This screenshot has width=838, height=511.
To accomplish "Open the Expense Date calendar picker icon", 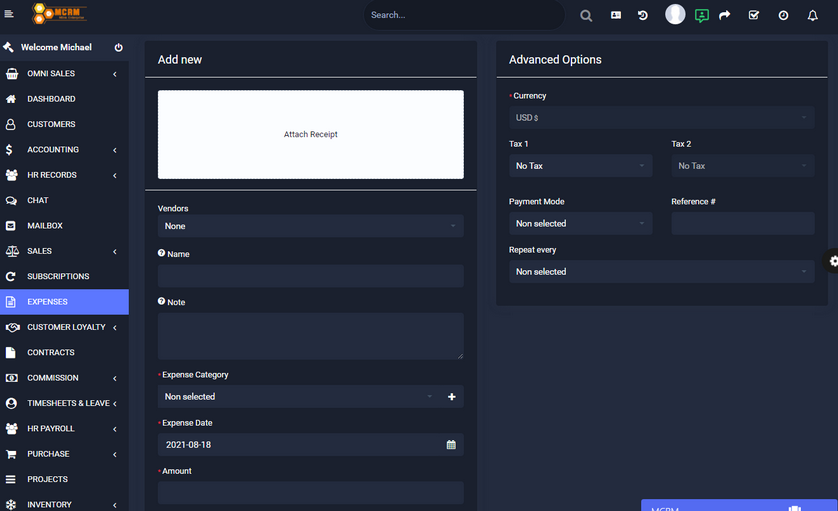I will pos(451,445).
